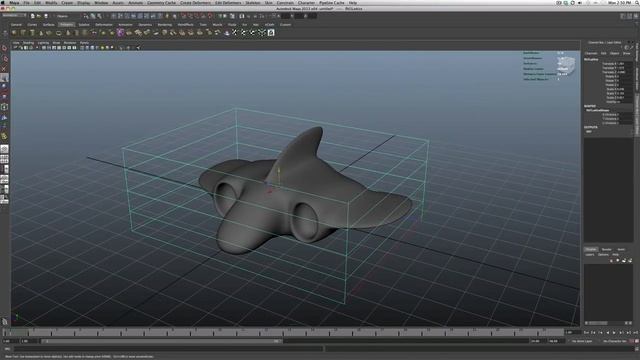640x360 pixels.
Task: Select by component type mode icon
Action: click(x=99, y=16)
